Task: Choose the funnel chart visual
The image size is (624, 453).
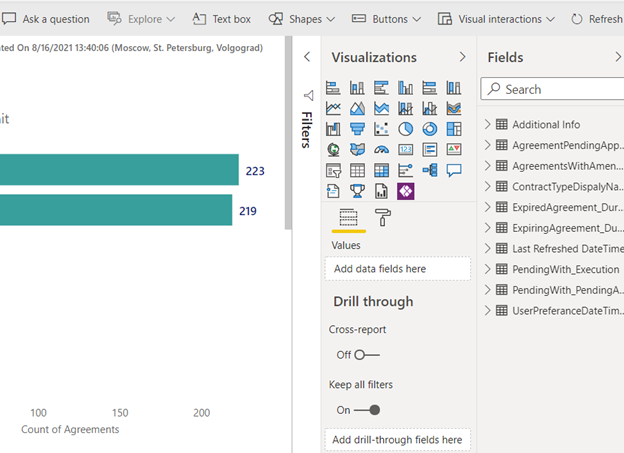Action: (358, 129)
